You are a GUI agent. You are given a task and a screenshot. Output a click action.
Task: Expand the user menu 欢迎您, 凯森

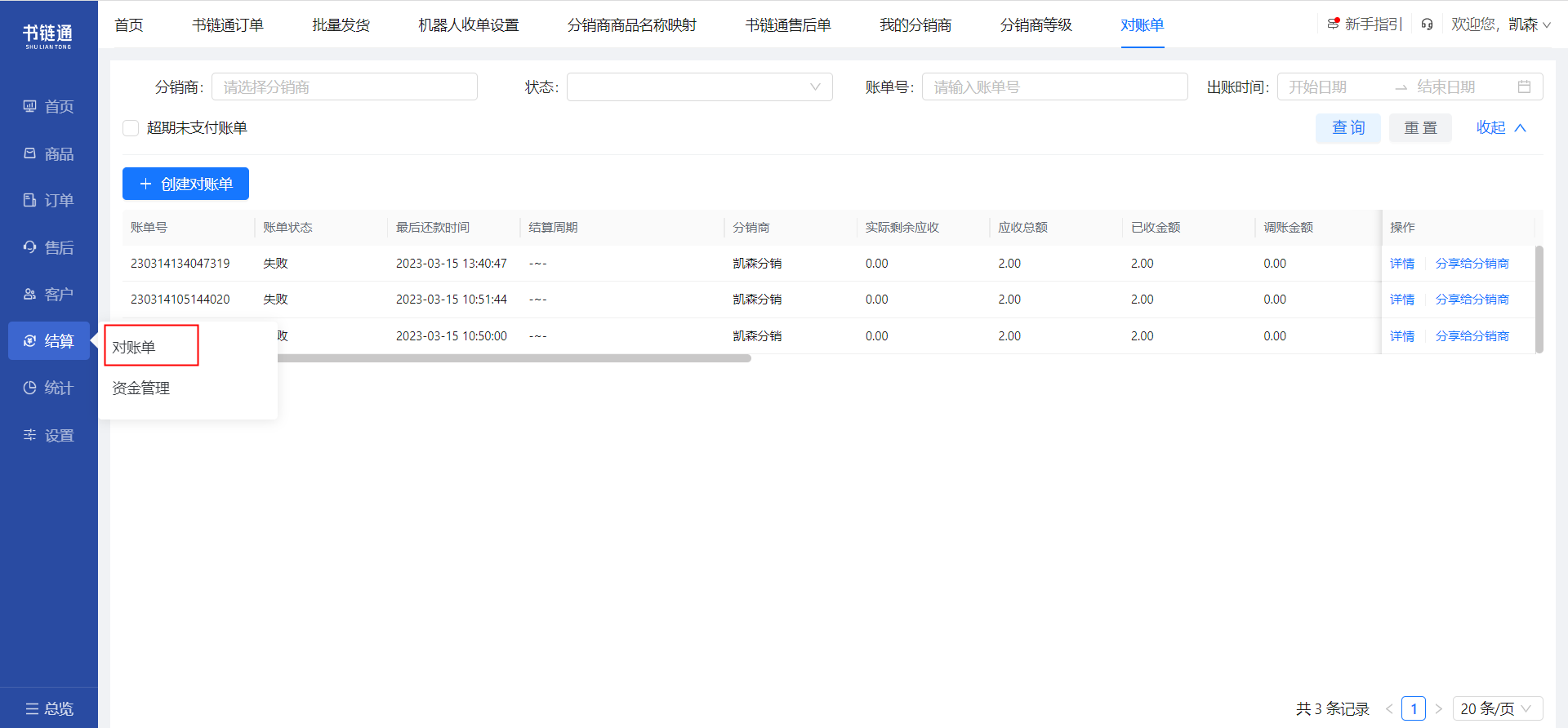click(1500, 24)
